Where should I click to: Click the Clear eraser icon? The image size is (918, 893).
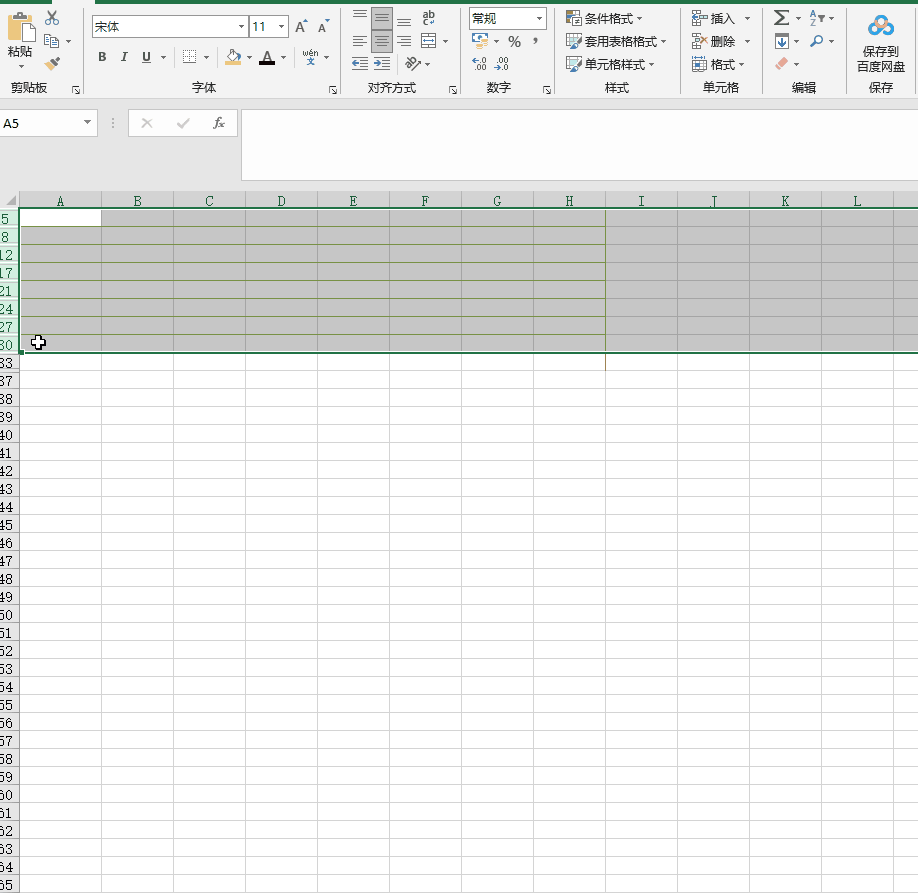pyautogui.click(x=782, y=63)
